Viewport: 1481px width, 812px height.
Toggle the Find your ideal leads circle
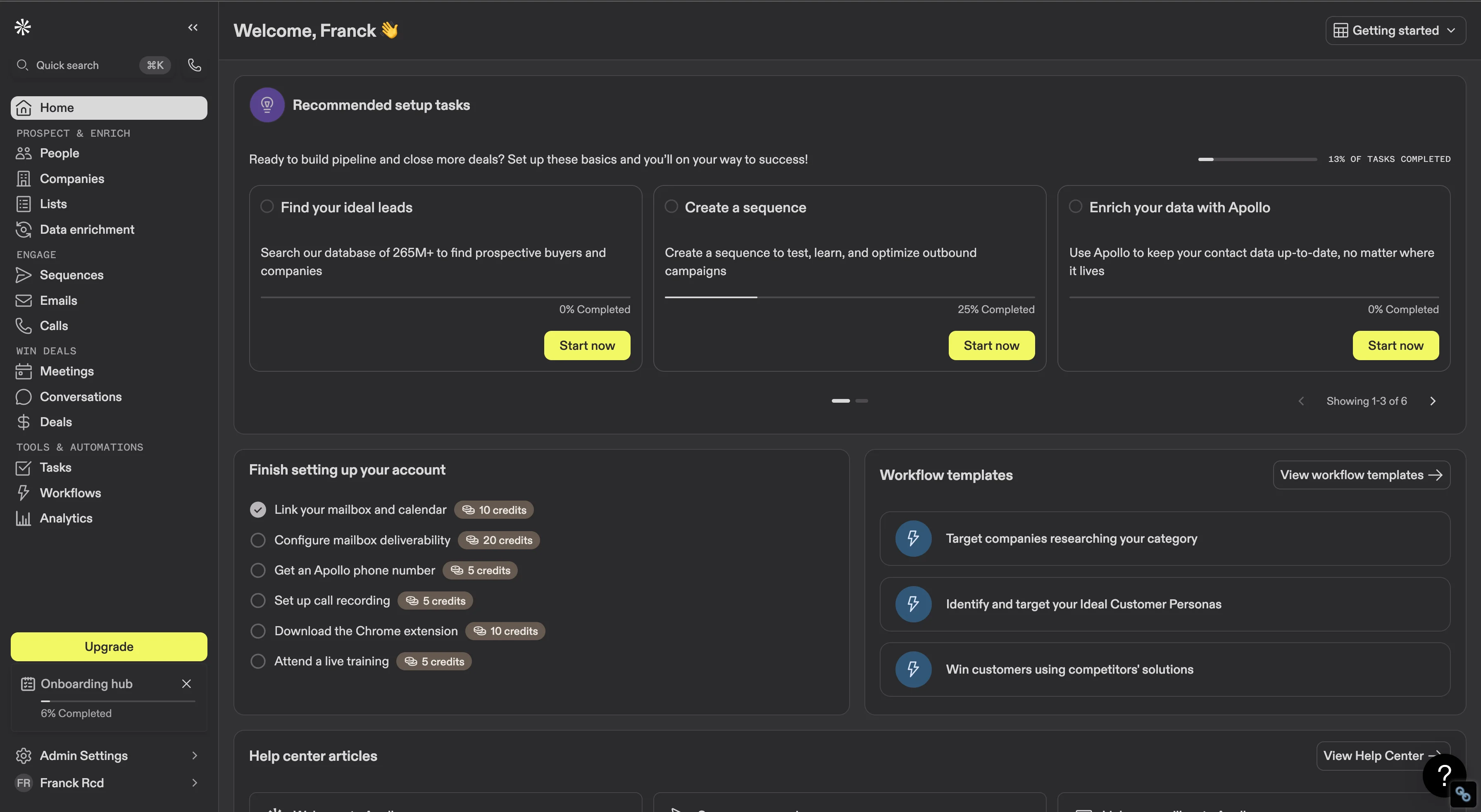[x=267, y=207]
